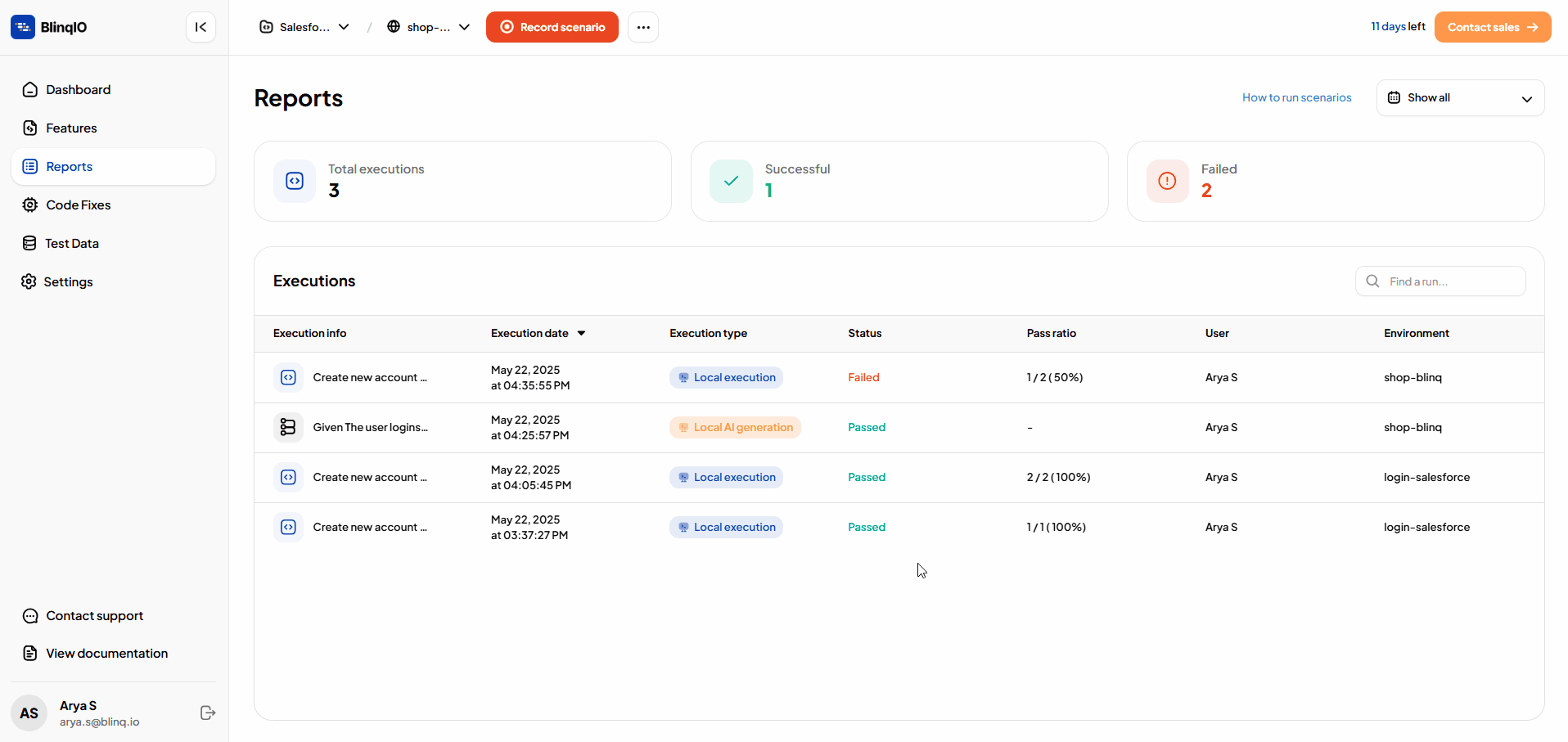The width and height of the screenshot is (1568, 742).
Task: Click the Total executions card icon
Action: click(295, 182)
